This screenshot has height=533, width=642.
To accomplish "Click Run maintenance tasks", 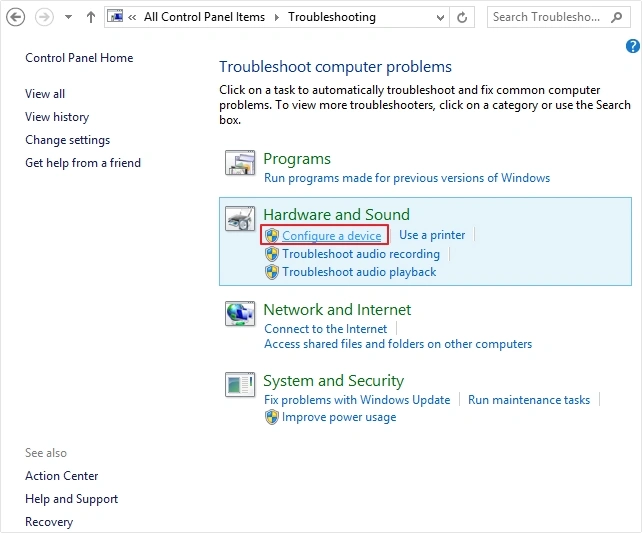I will [529, 400].
